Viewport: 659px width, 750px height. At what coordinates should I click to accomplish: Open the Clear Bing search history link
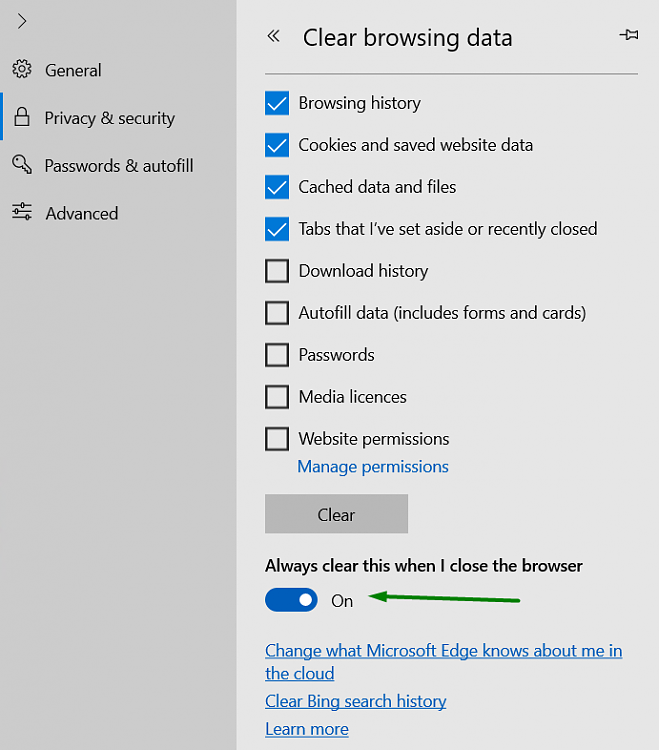tap(355, 701)
